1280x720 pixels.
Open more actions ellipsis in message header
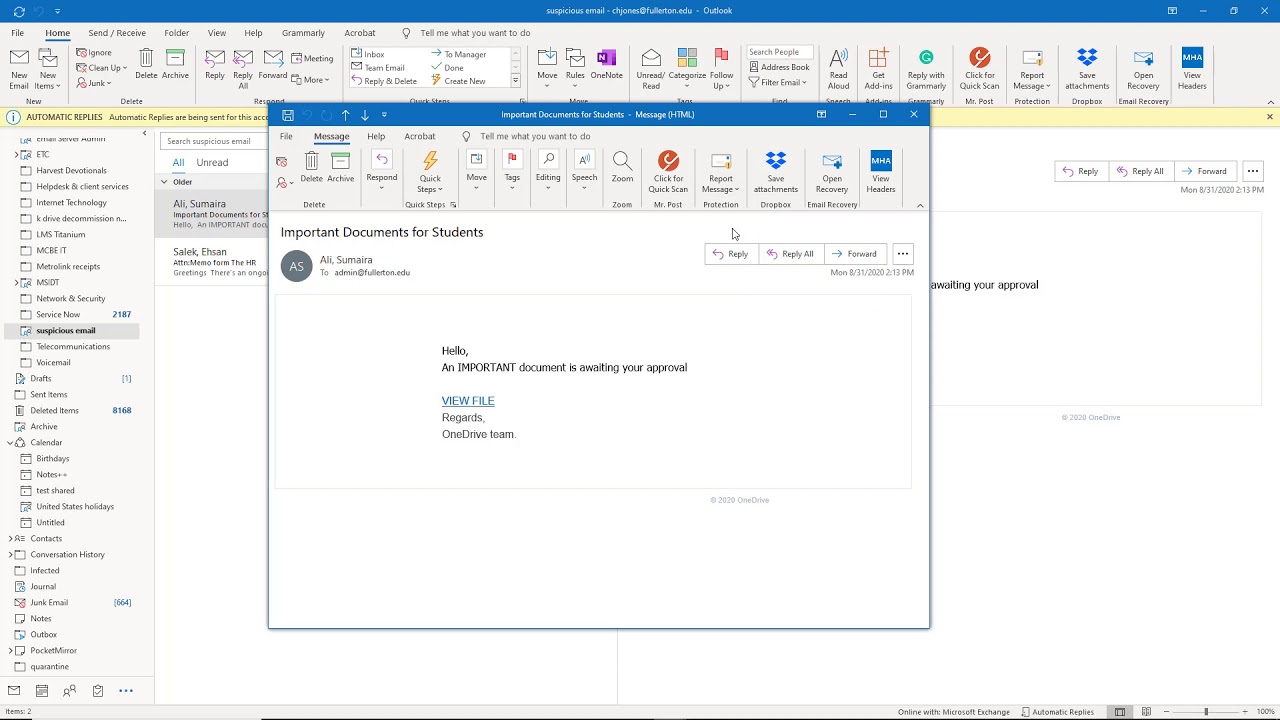coord(903,254)
